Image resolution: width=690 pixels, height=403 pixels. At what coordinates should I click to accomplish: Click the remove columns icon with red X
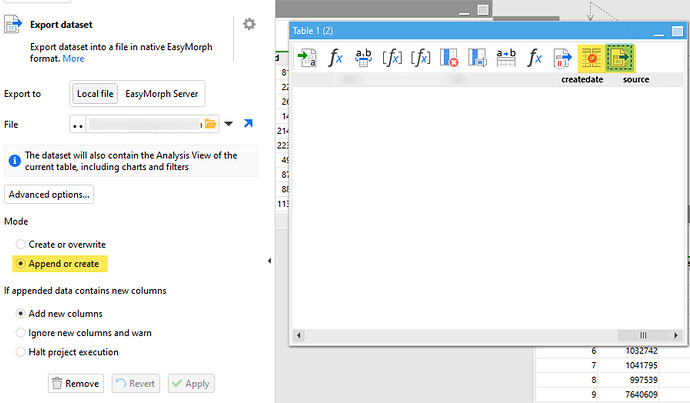point(449,58)
